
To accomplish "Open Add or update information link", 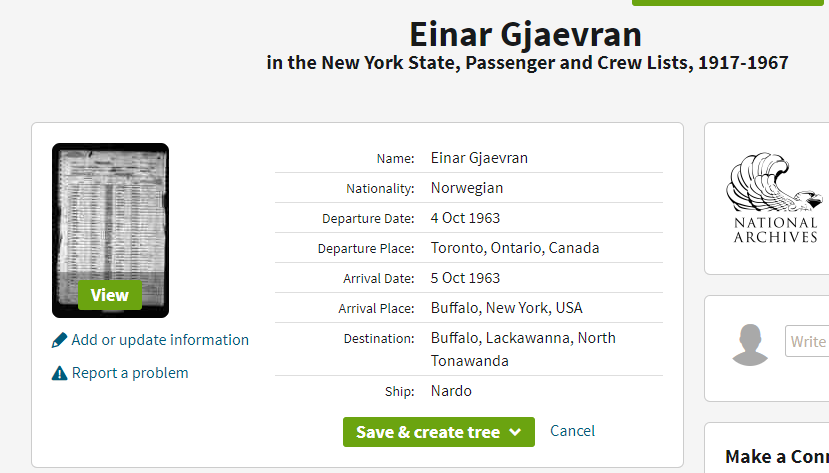I will (160, 340).
